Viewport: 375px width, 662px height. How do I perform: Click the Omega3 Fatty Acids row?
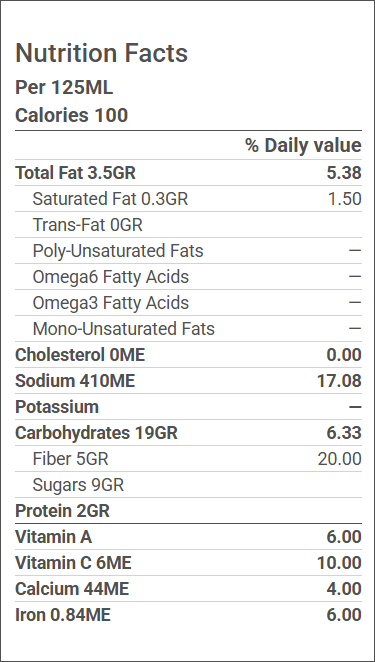click(188, 303)
